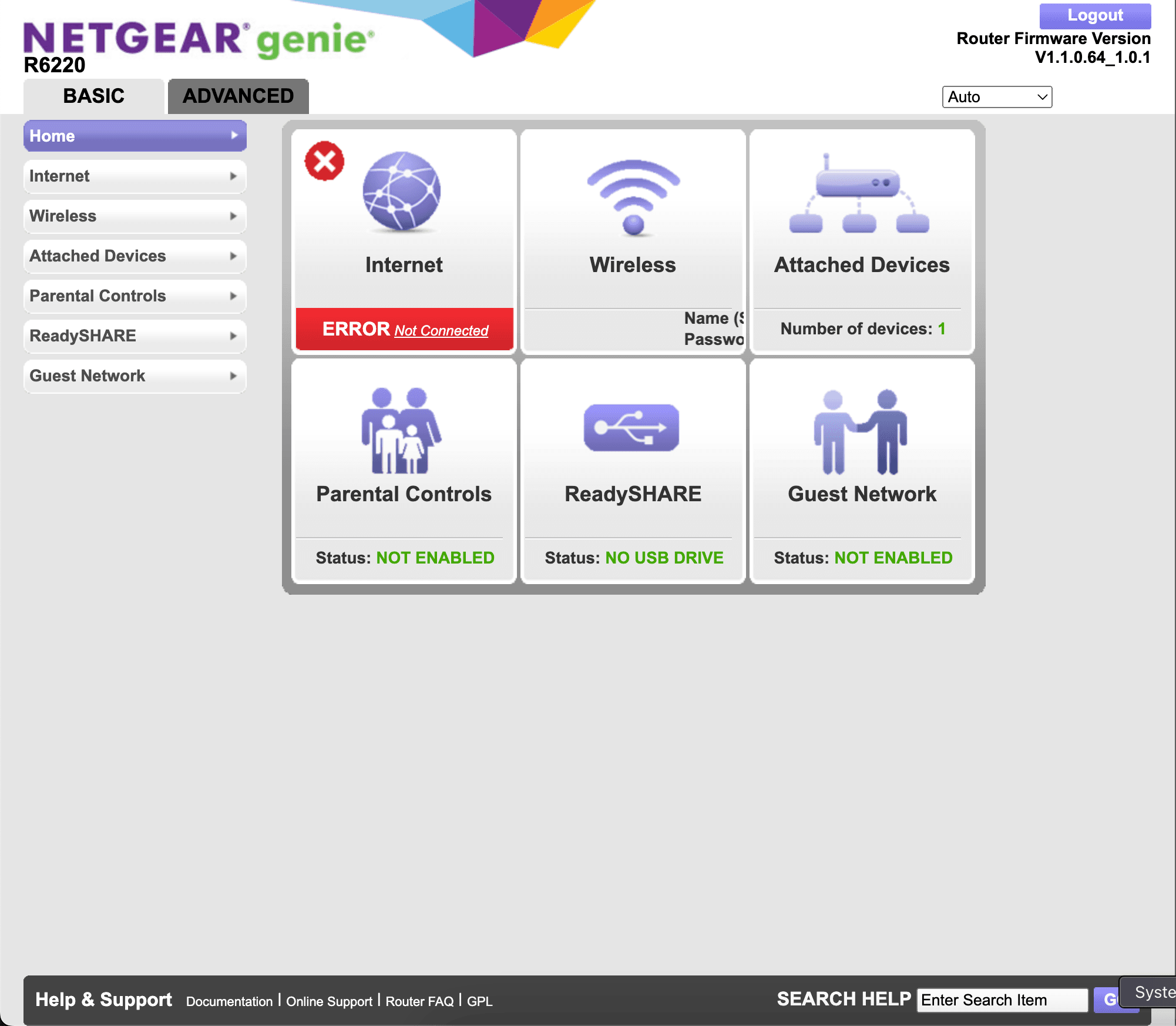Open Guest Network from the sidebar

click(135, 375)
